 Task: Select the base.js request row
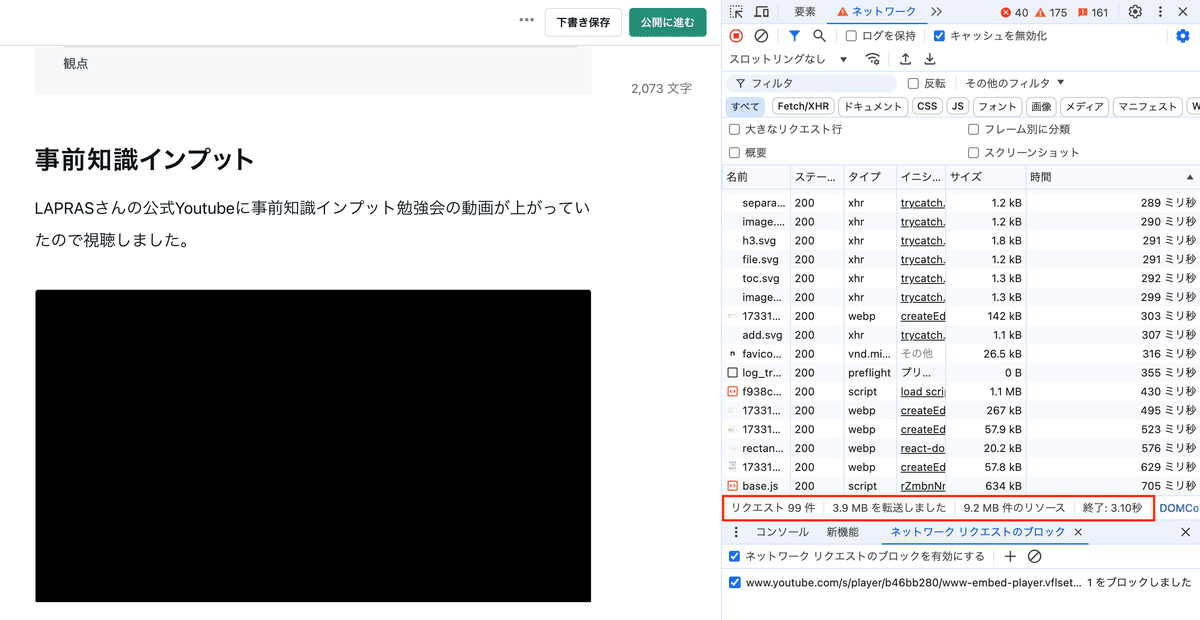coord(960,486)
